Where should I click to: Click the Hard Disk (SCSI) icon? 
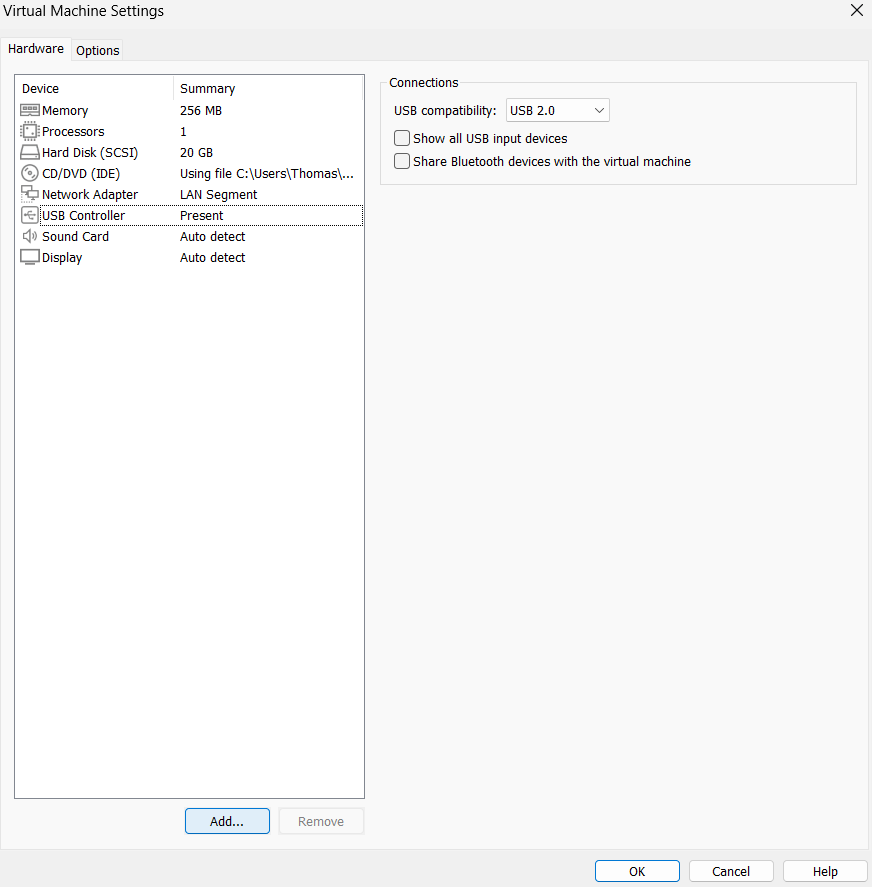29,152
